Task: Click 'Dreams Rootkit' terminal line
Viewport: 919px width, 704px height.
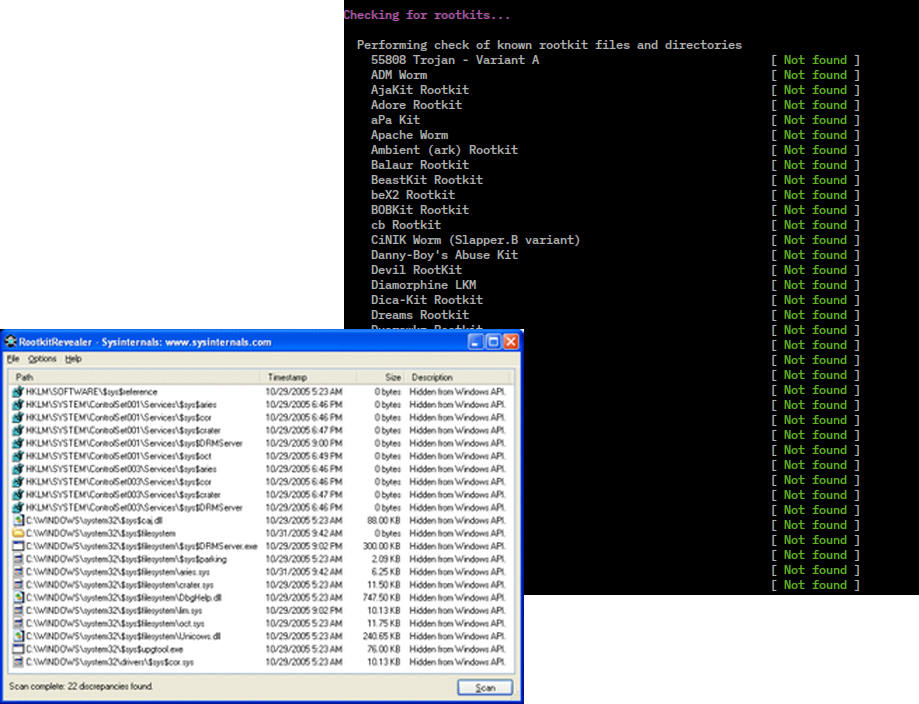Action: [x=420, y=315]
